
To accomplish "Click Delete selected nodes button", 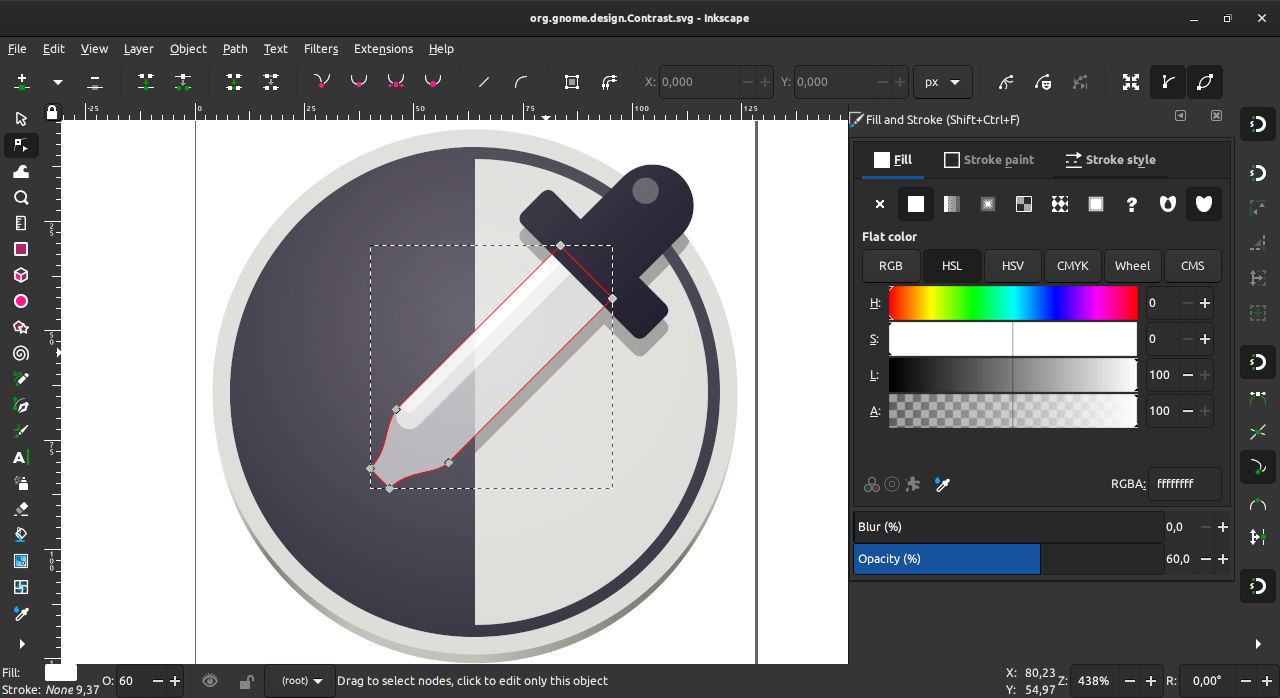I will (95, 82).
